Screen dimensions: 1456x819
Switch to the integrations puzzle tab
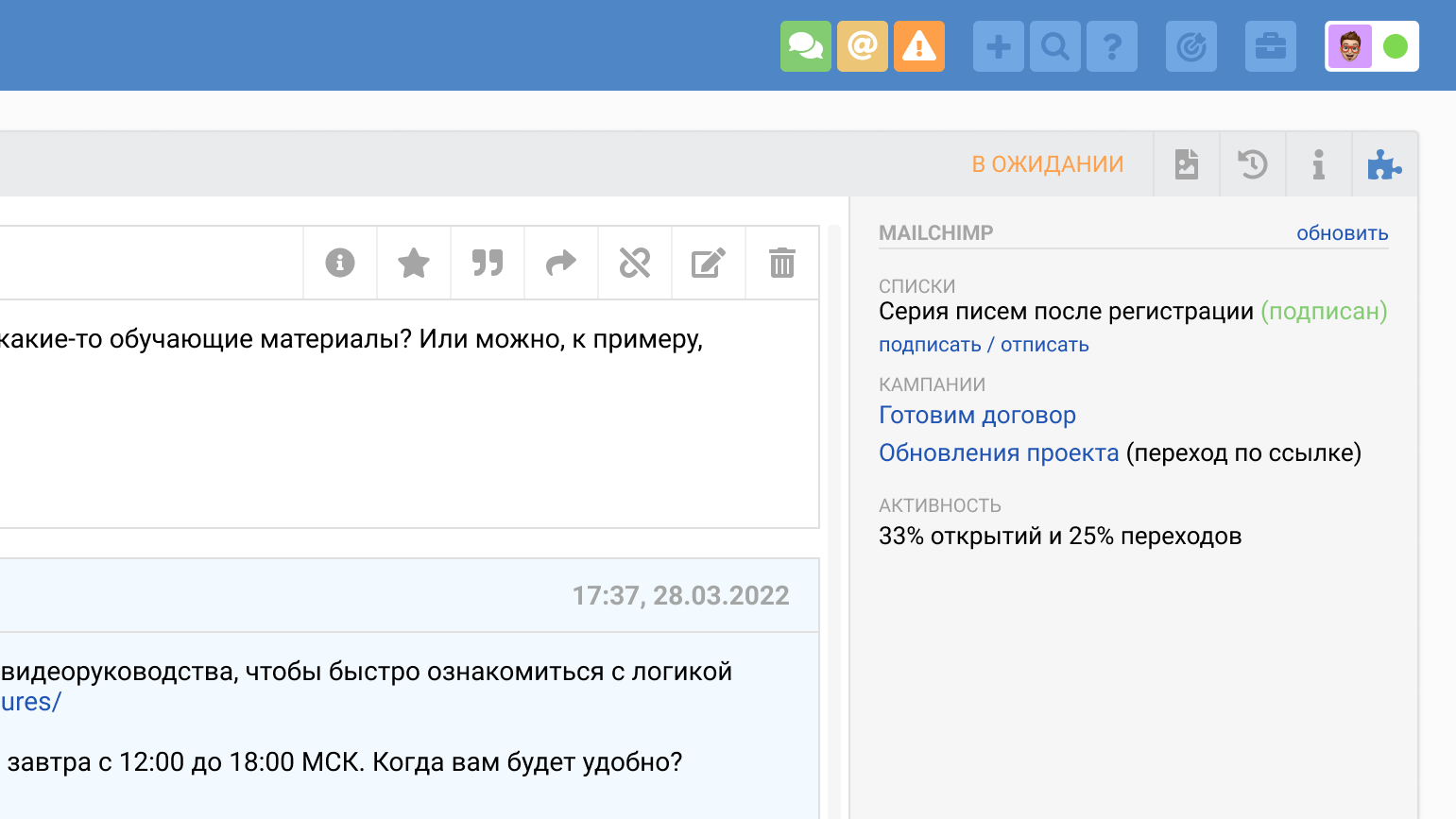1384,163
